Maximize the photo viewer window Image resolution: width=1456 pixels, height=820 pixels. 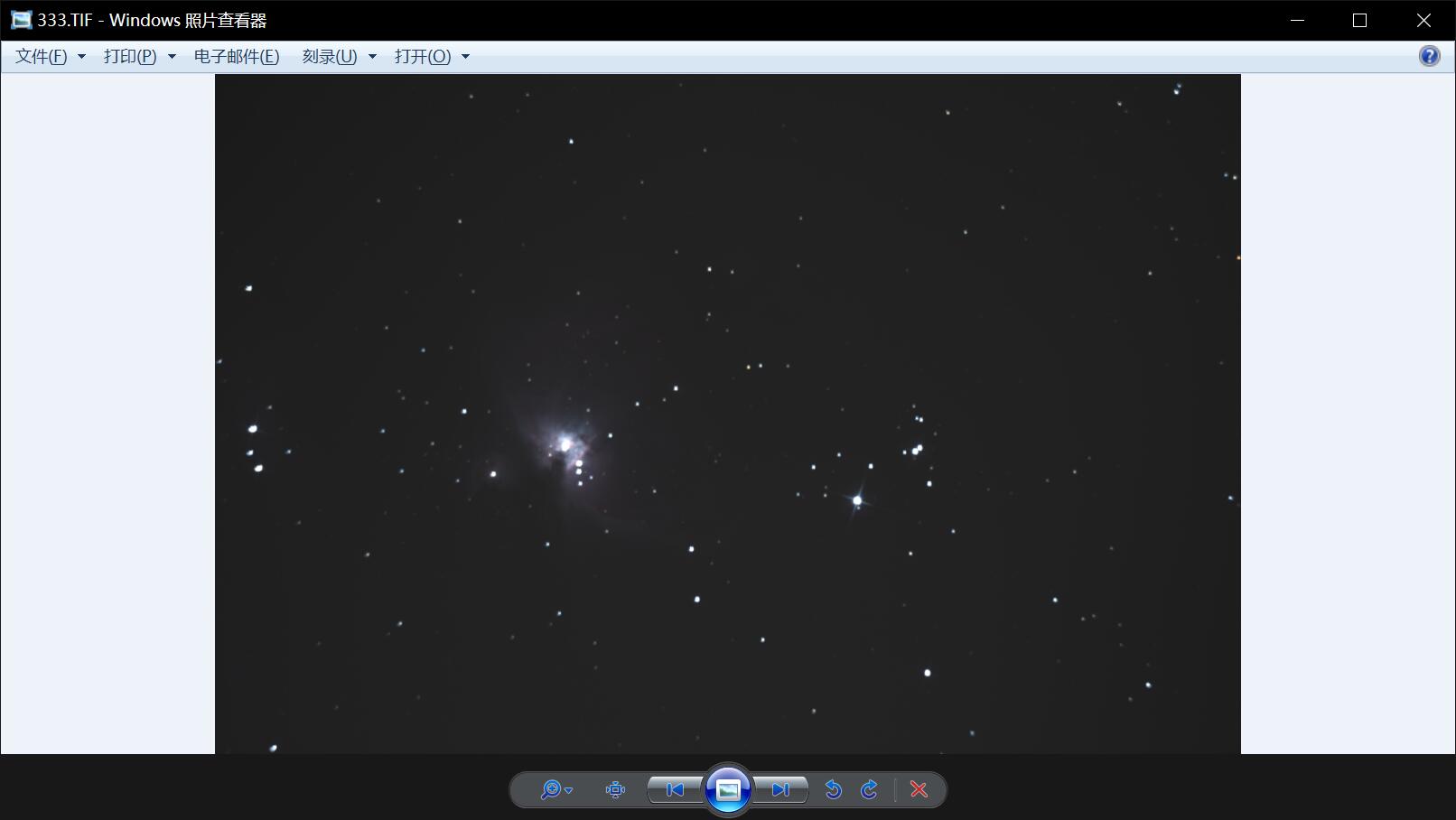click(1360, 20)
